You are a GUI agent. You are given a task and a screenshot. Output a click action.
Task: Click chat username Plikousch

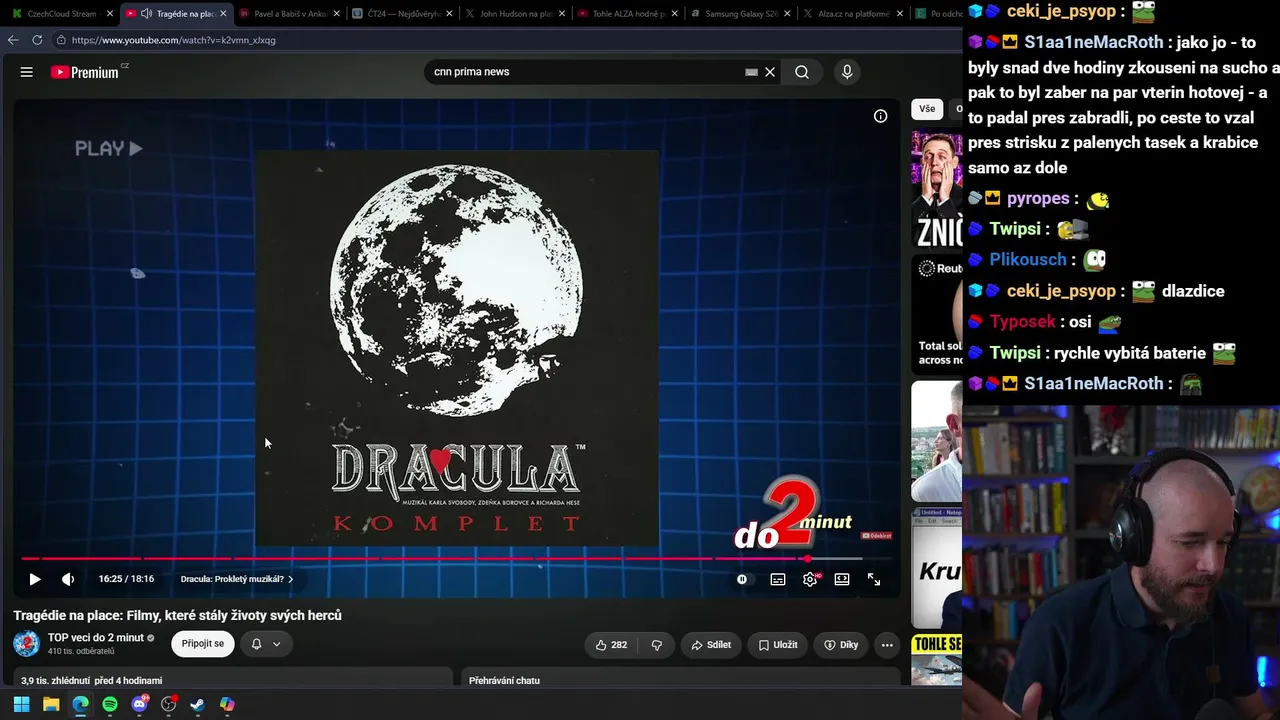(1028, 259)
